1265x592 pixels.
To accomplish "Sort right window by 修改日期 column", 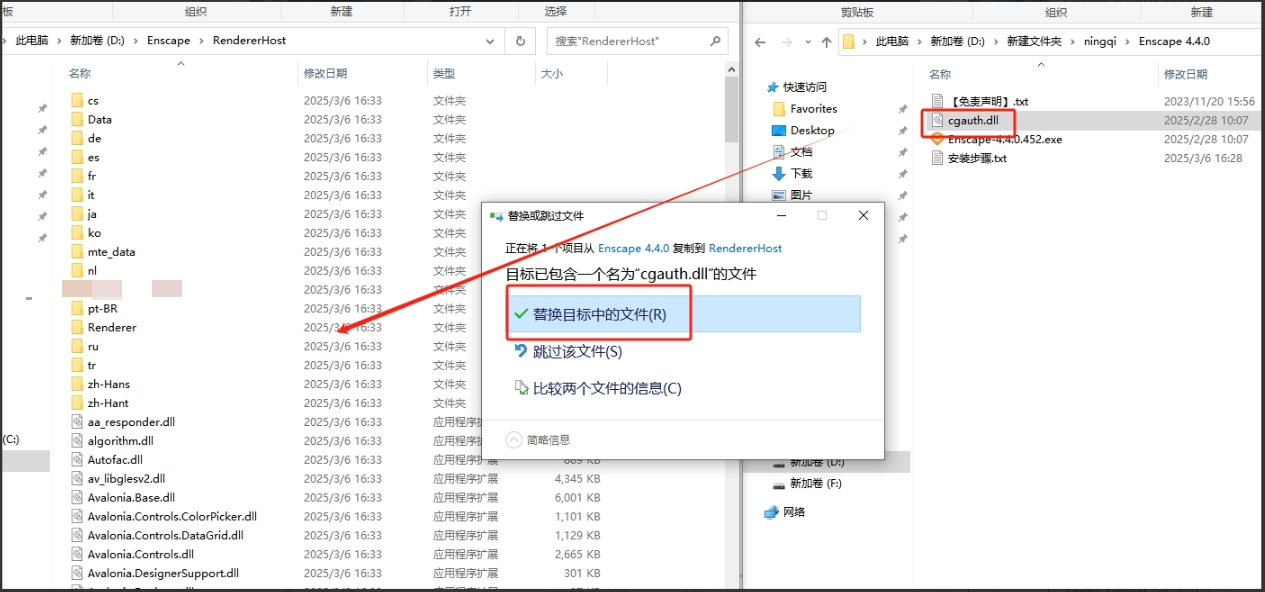I will click(1186, 74).
